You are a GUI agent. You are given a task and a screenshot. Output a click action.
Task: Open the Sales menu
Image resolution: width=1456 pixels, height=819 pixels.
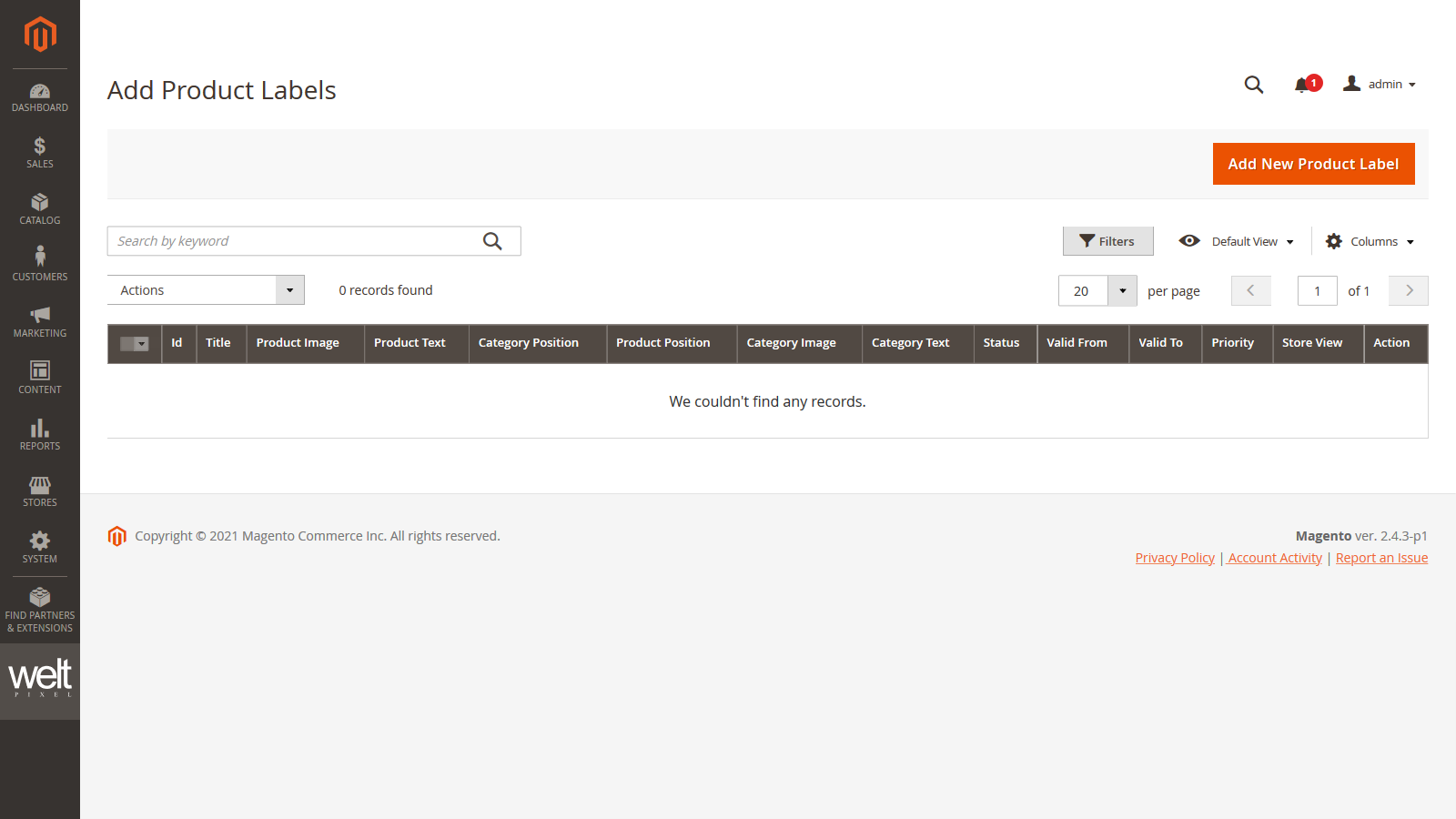(x=40, y=153)
